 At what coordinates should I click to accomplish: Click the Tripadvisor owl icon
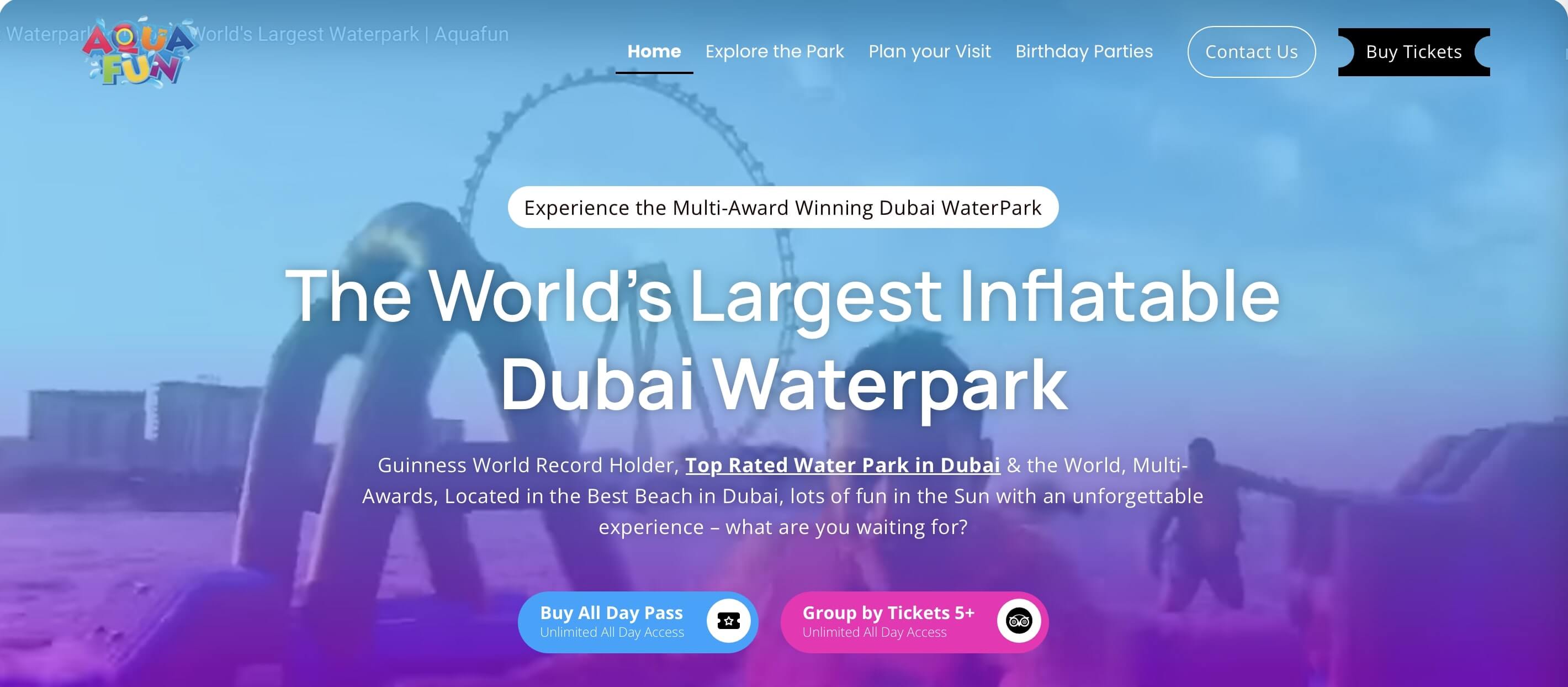click(1018, 621)
